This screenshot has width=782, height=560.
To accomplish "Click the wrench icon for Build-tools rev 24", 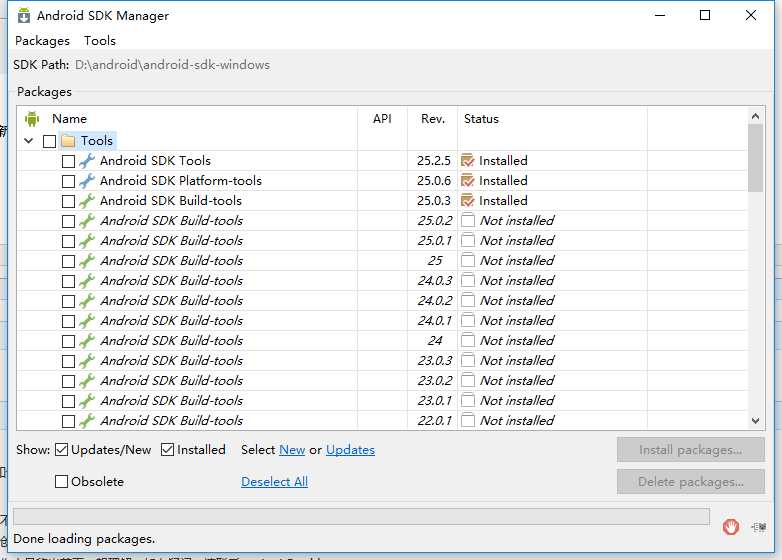I will (87, 340).
